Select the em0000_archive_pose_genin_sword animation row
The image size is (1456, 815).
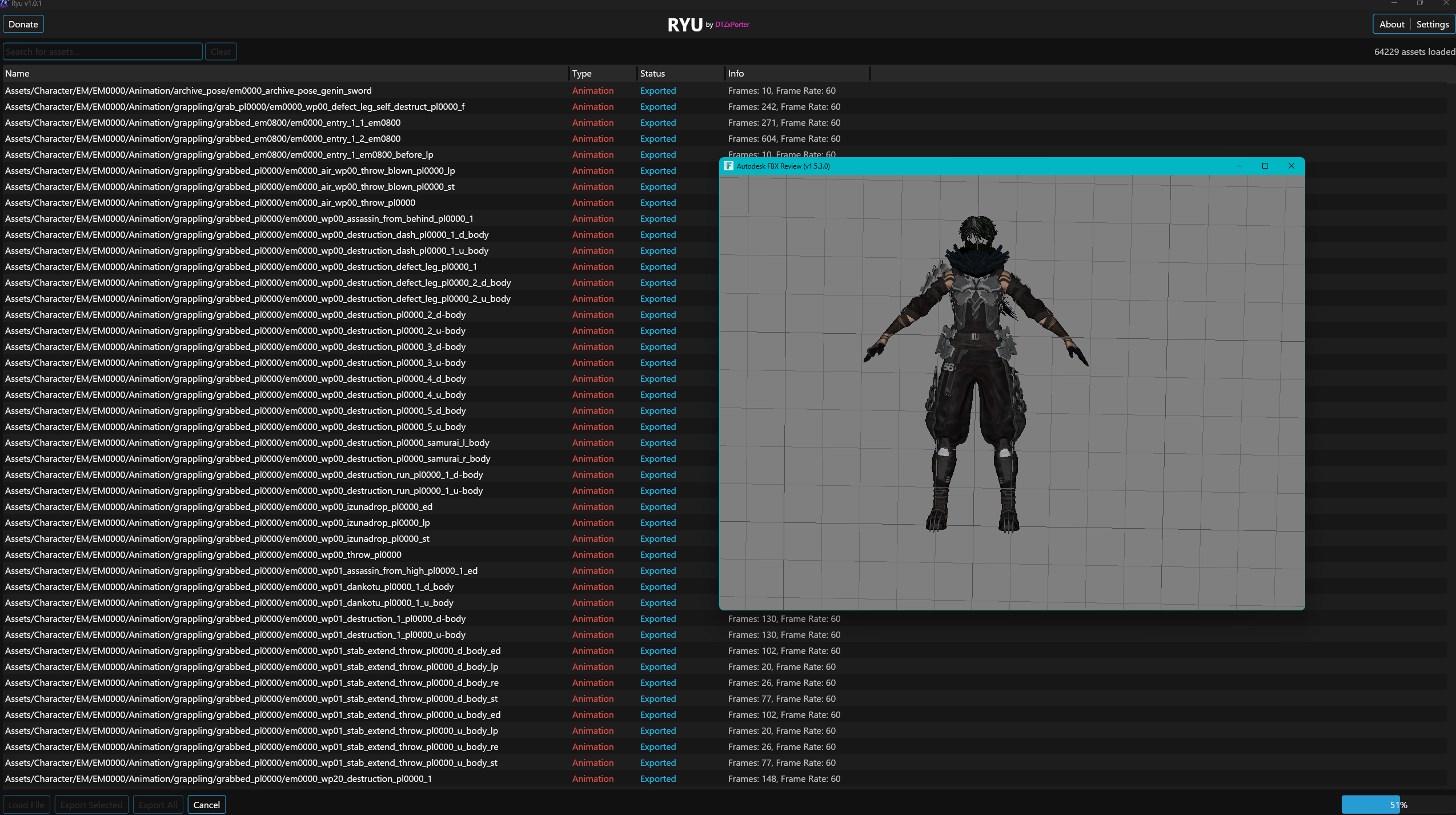pos(188,90)
